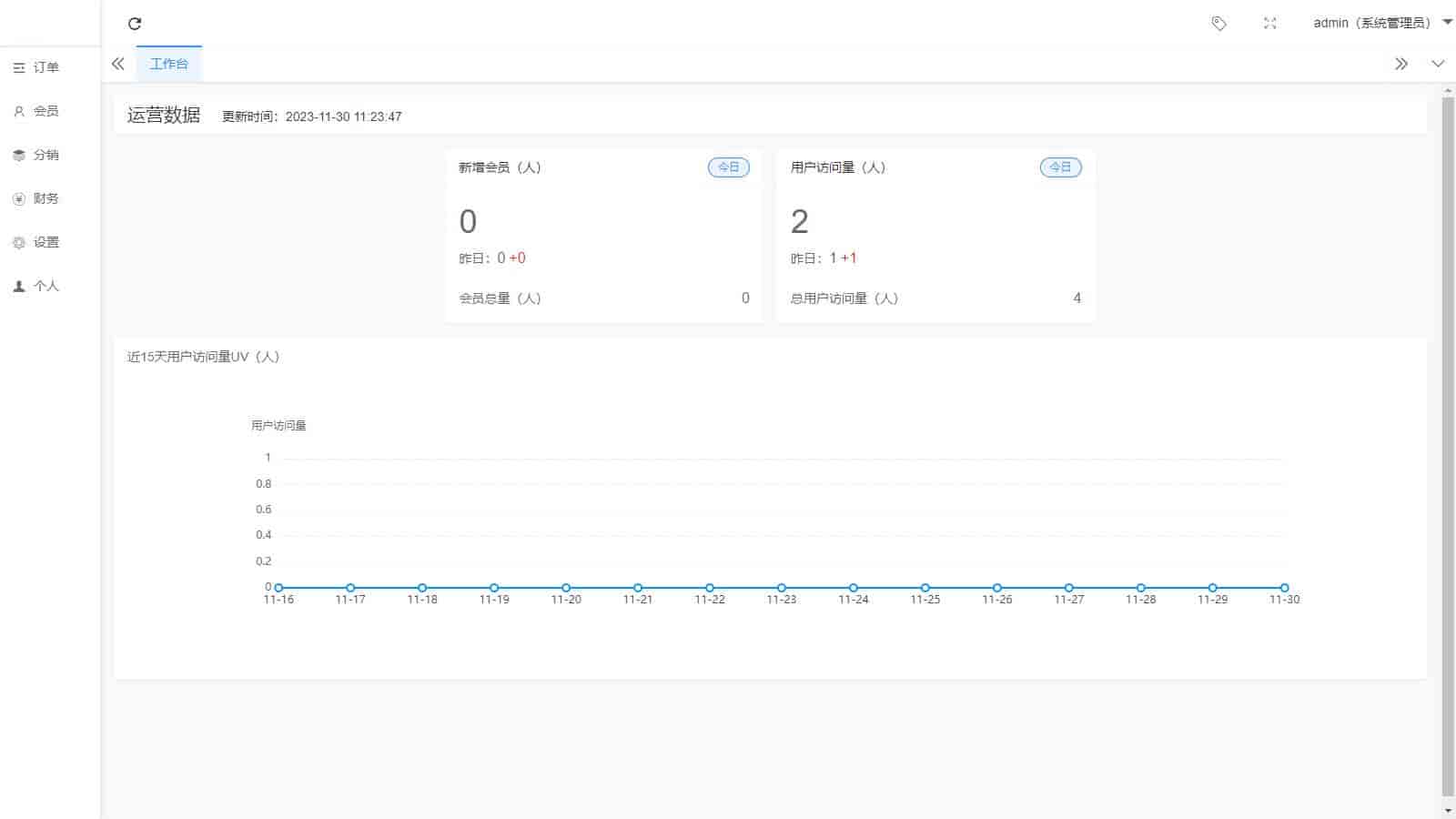This screenshot has width=1456, height=819.
Task: Toggle fullscreen mode icon
Action: tap(1269, 24)
